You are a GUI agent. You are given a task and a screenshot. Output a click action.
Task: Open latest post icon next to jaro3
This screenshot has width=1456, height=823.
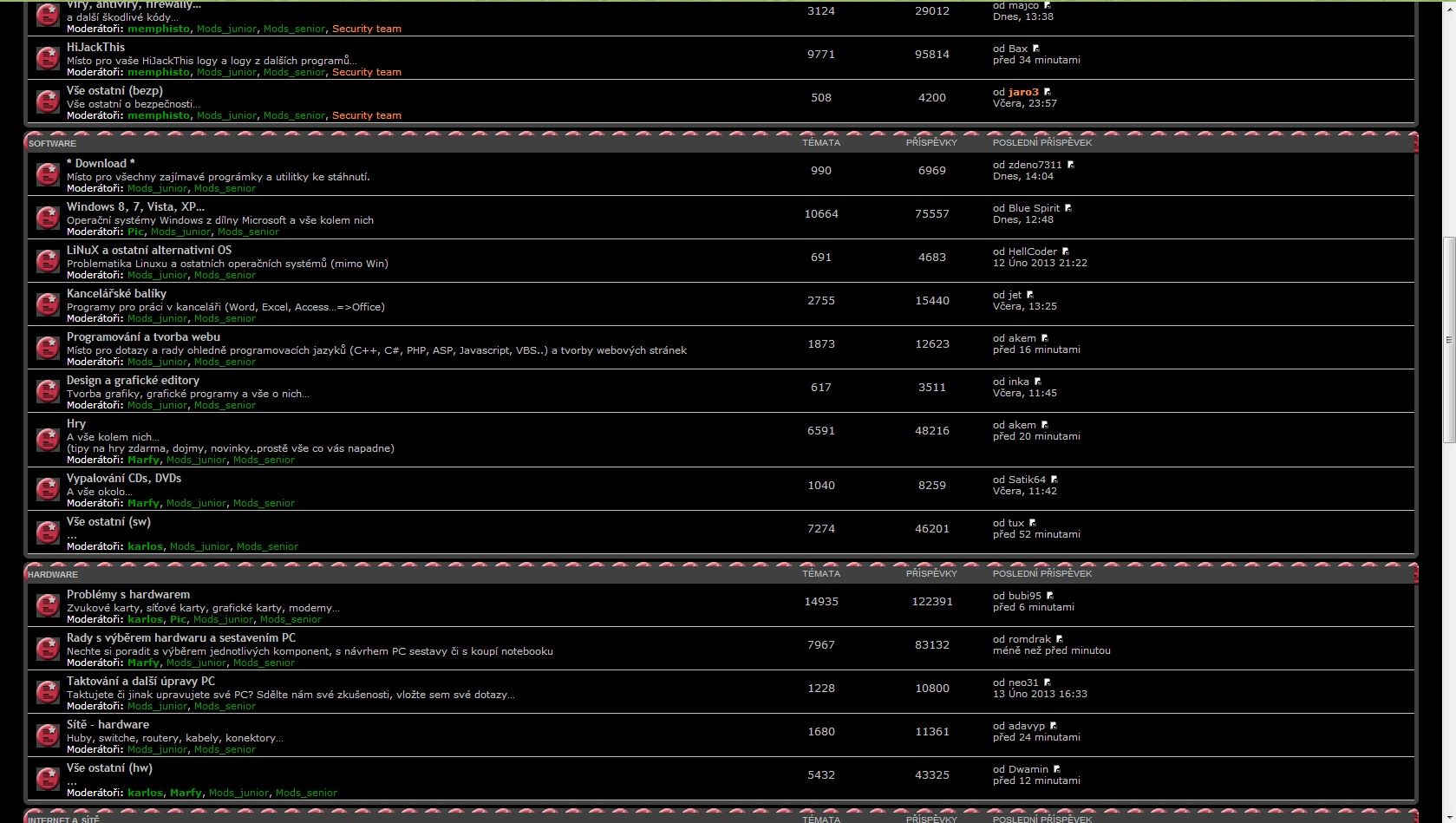[x=1048, y=92]
